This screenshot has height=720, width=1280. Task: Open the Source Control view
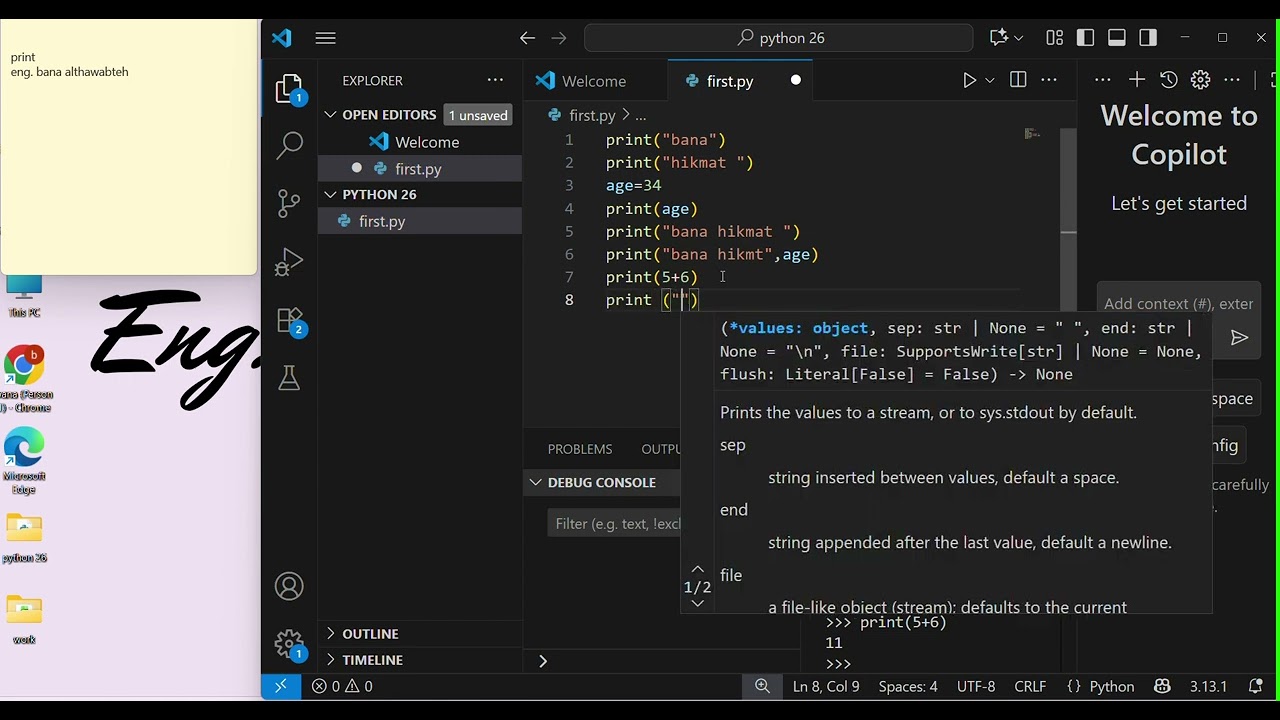click(289, 204)
